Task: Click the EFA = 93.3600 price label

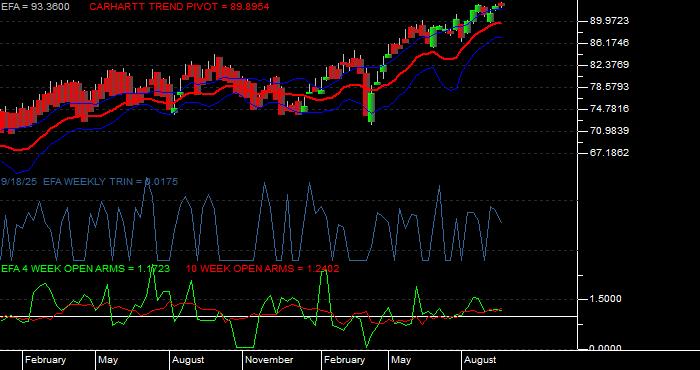Action: (35, 7)
